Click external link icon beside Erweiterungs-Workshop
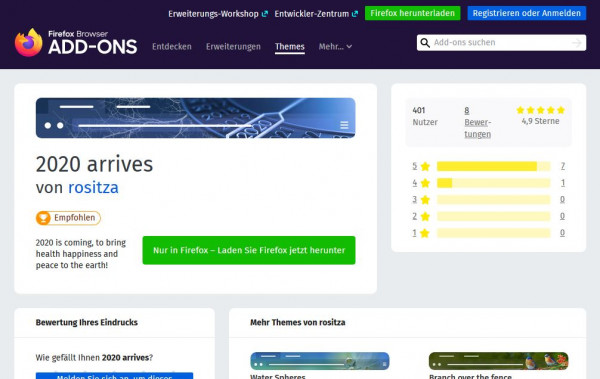 [265, 14]
